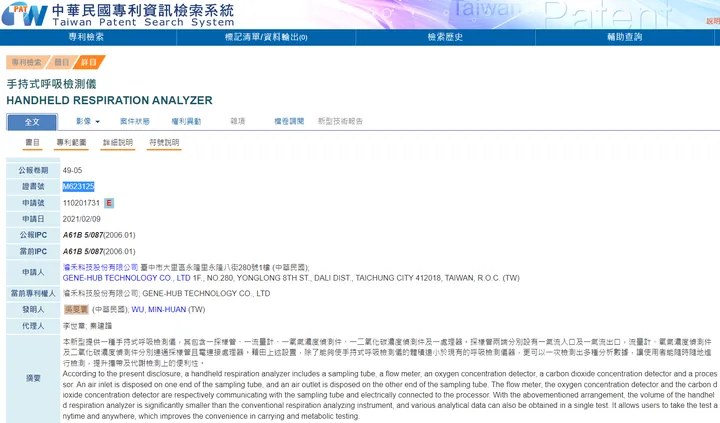Viewport: 720px width, 423px height.
Task: Click the PAT TW logo icon
Action: point(24,14)
